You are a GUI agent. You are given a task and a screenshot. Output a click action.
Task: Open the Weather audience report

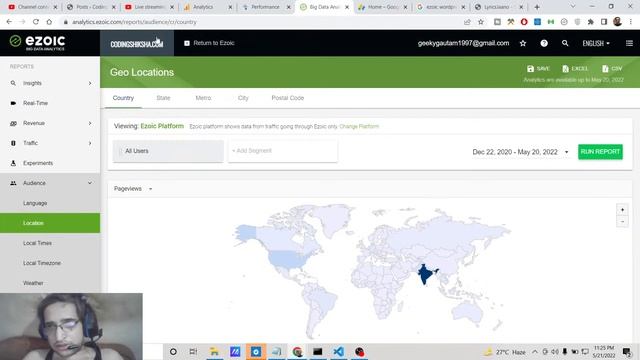click(x=50, y=283)
